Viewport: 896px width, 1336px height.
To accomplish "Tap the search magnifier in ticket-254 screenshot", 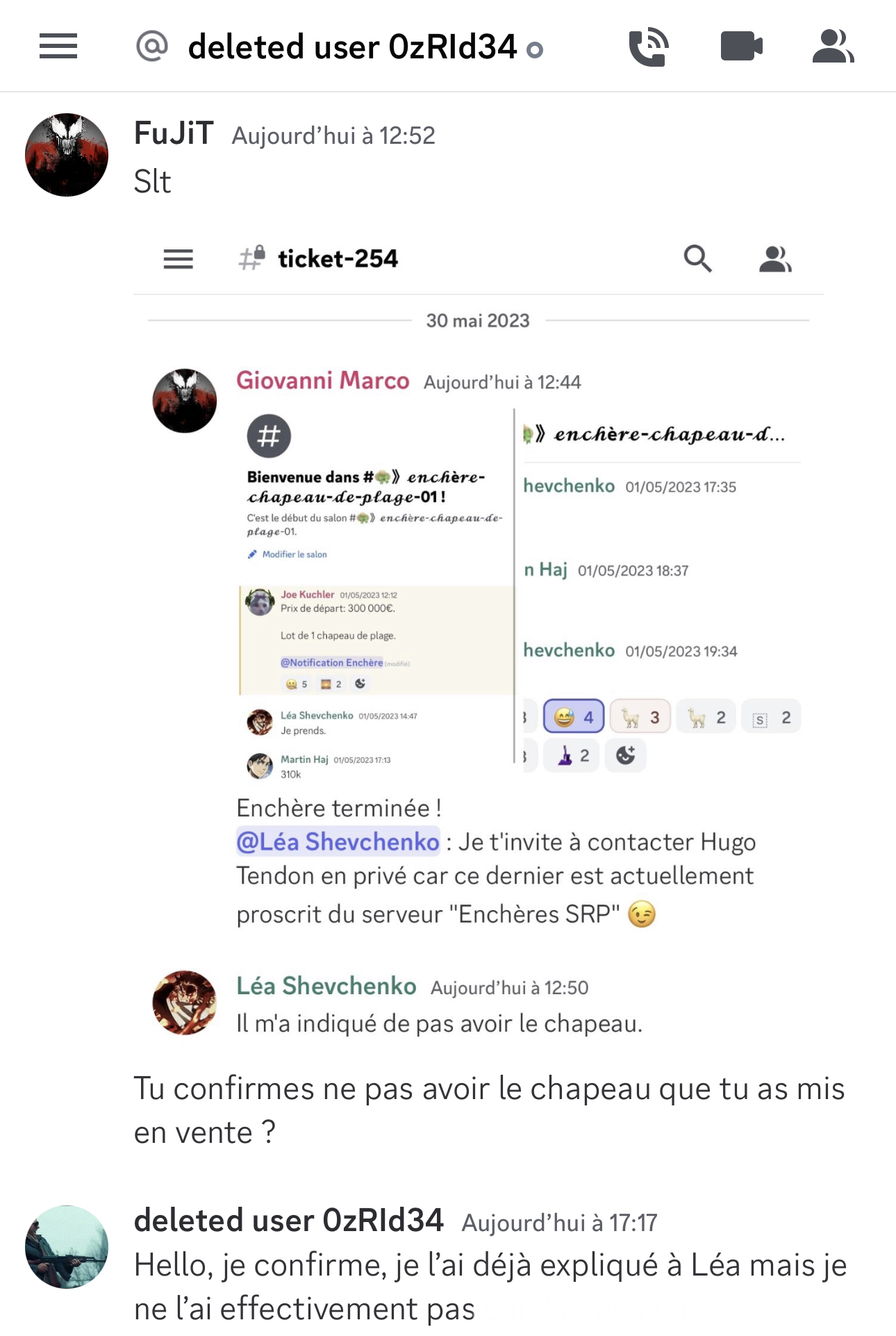I will (x=697, y=259).
